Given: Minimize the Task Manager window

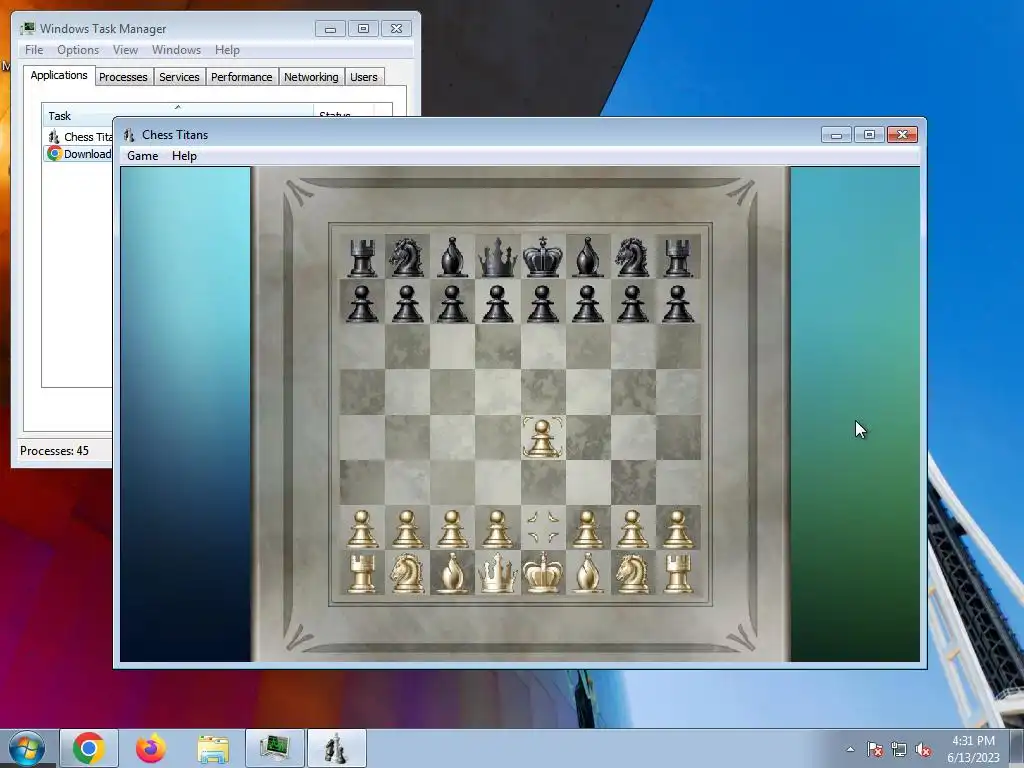Looking at the screenshot, I should tap(330, 29).
